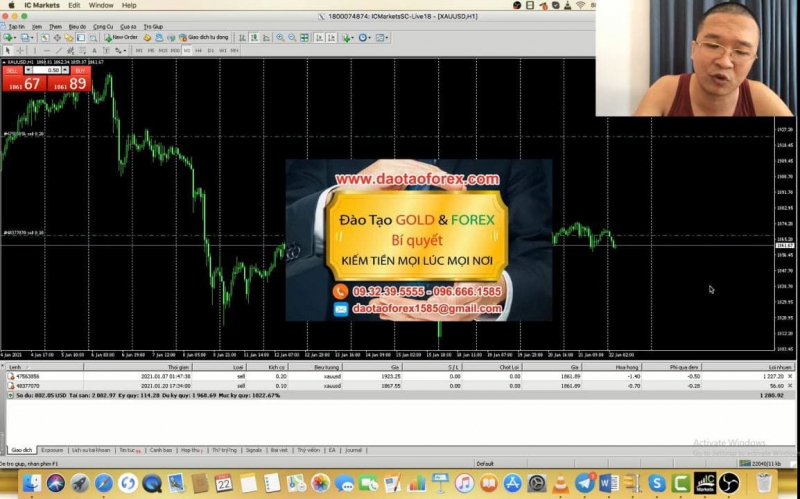
Task: Open the Lich su tai khoan tab
Action: point(91,450)
